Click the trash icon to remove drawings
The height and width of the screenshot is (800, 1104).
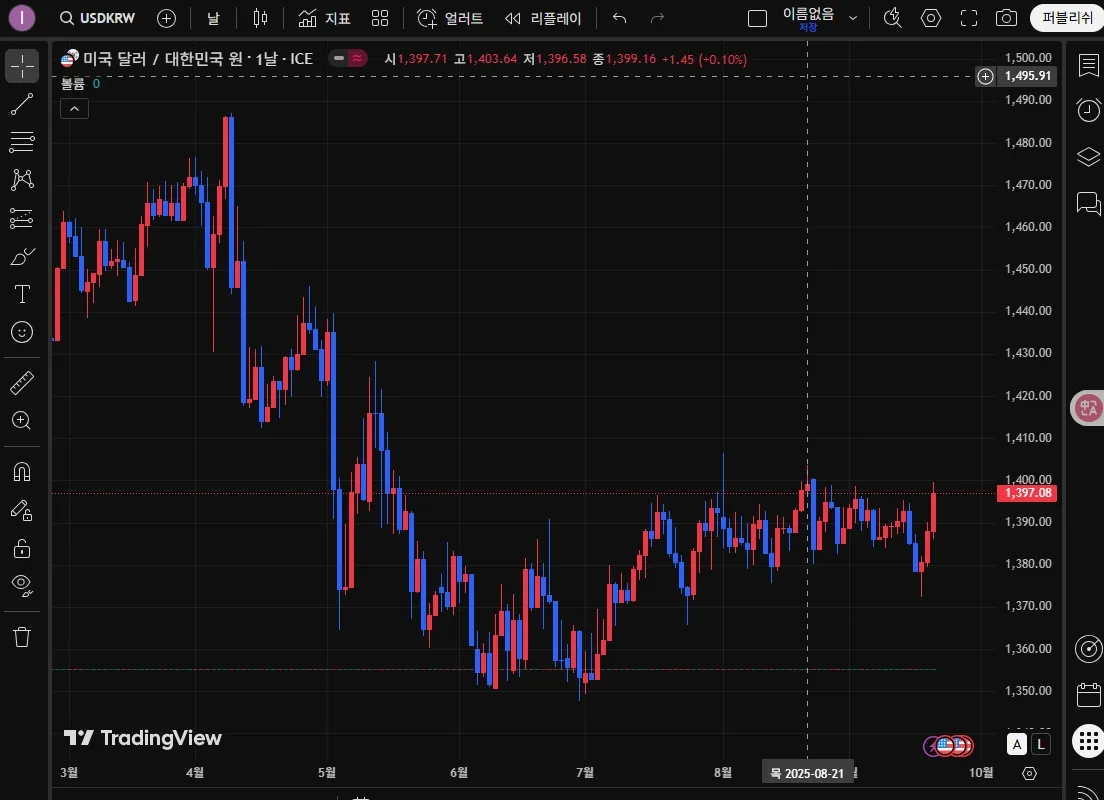pyautogui.click(x=22, y=636)
